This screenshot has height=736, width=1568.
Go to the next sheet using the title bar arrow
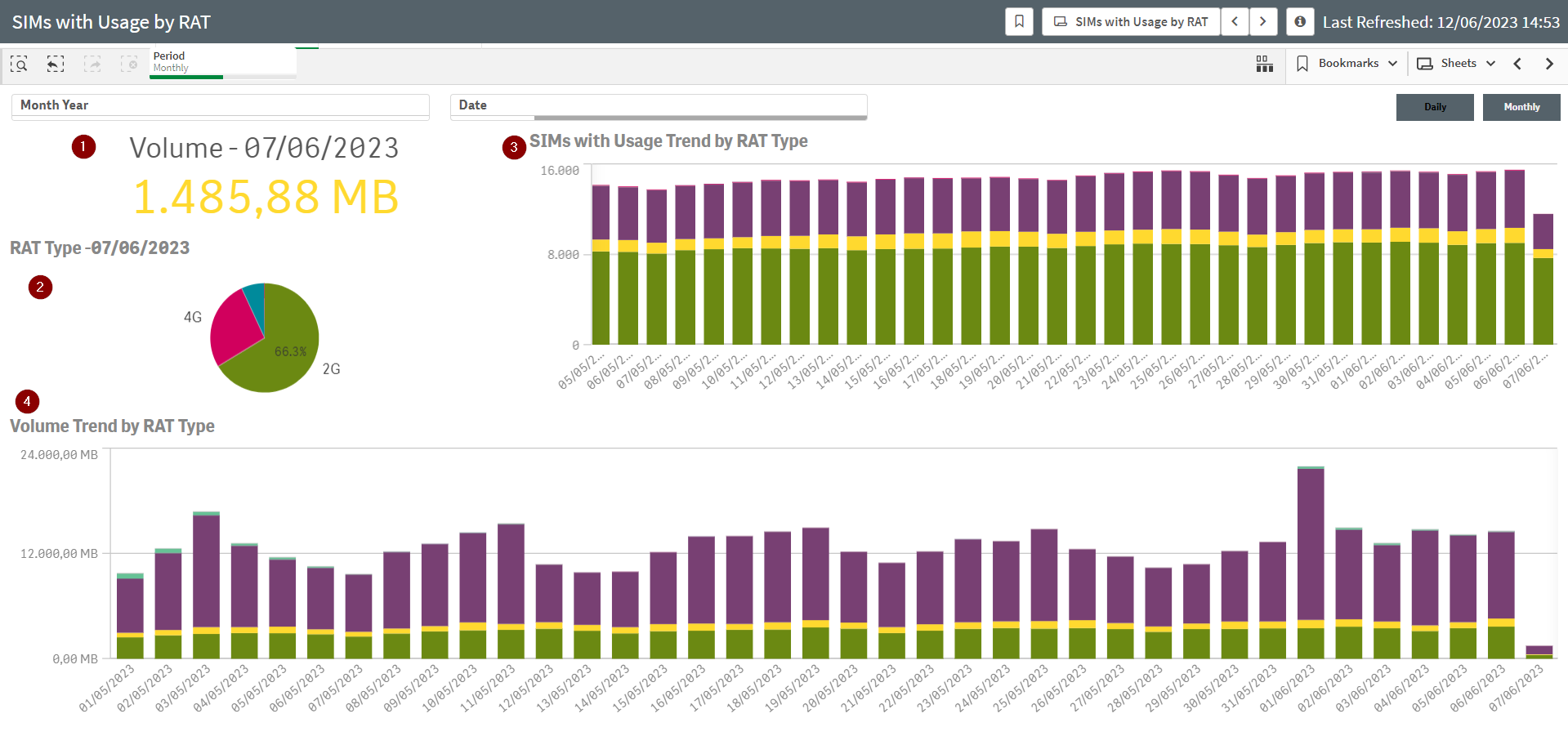(1262, 22)
